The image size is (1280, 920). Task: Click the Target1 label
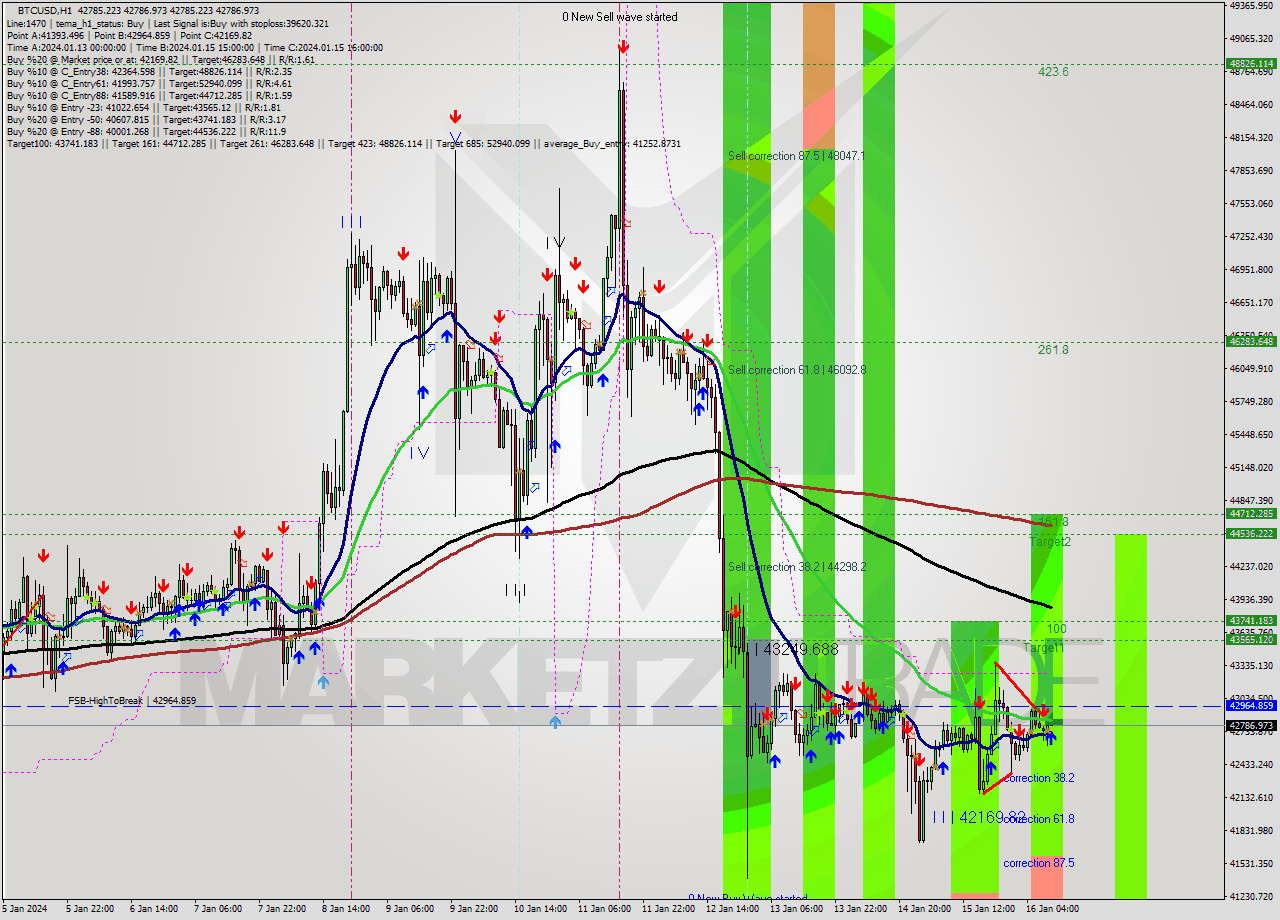pyautogui.click(x=1043, y=648)
